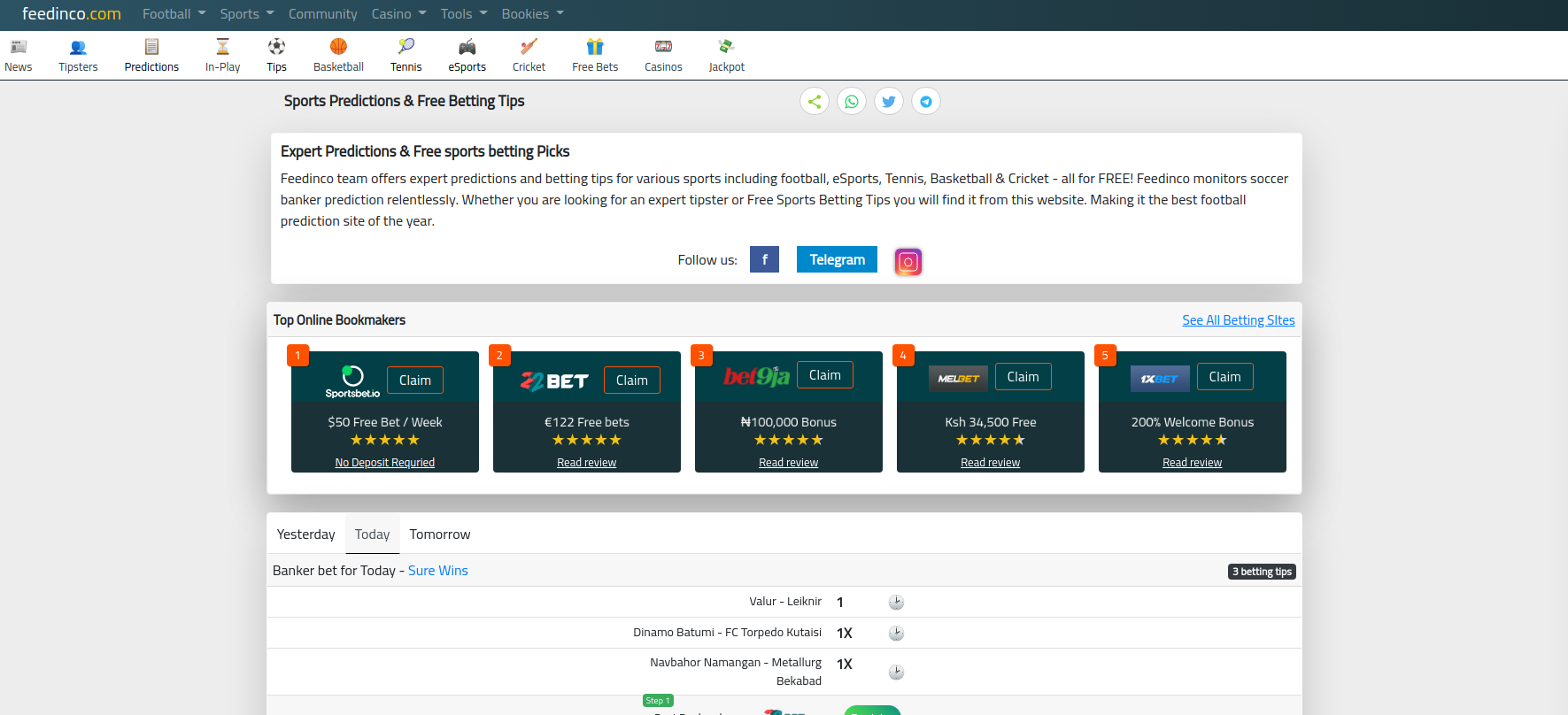Expand the Bookies dropdown menu

(x=532, y=14)
